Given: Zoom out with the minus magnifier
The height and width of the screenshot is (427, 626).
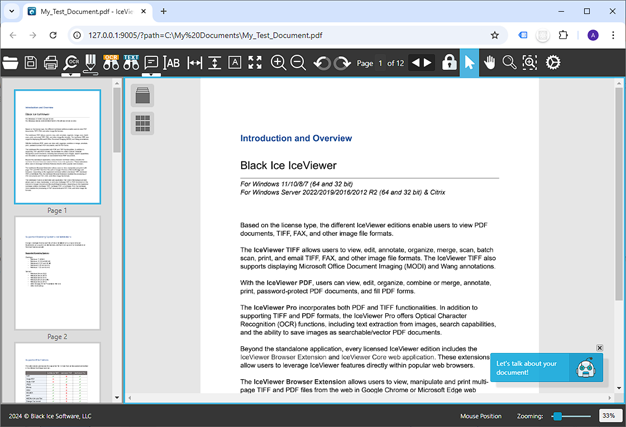Looking at the screenshot, I should [x=298, y=63].
